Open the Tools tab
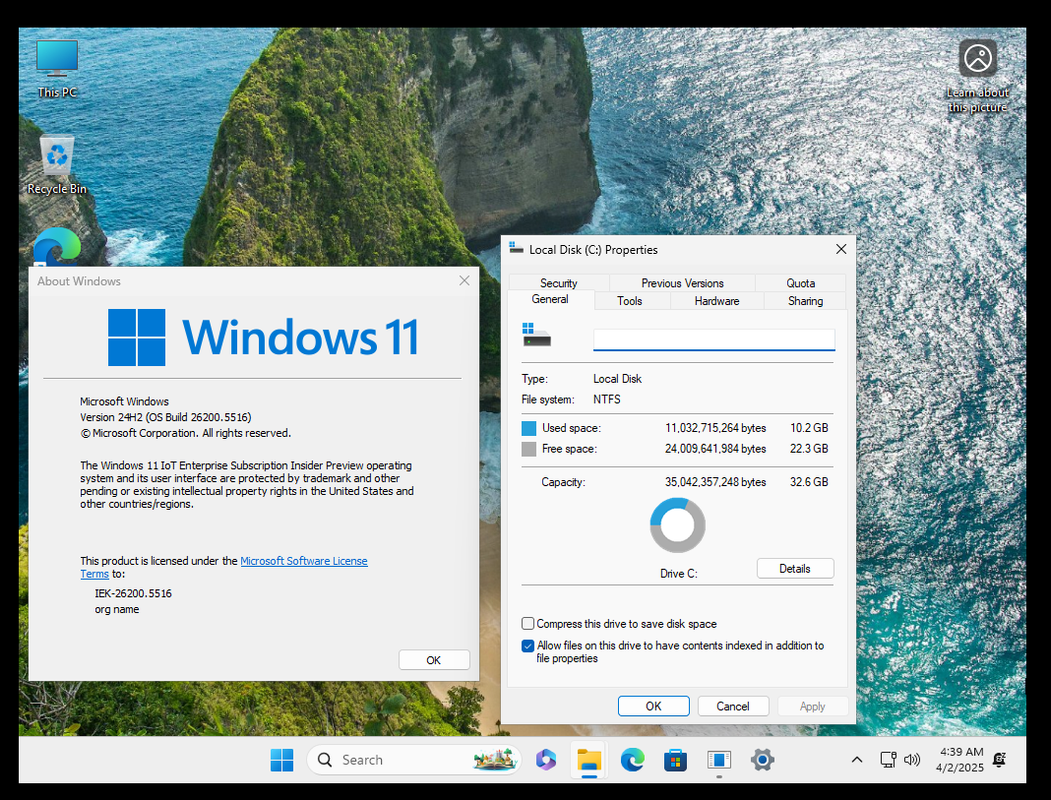The width and height of the screenshot is (1051, 800). click(629, 301)
